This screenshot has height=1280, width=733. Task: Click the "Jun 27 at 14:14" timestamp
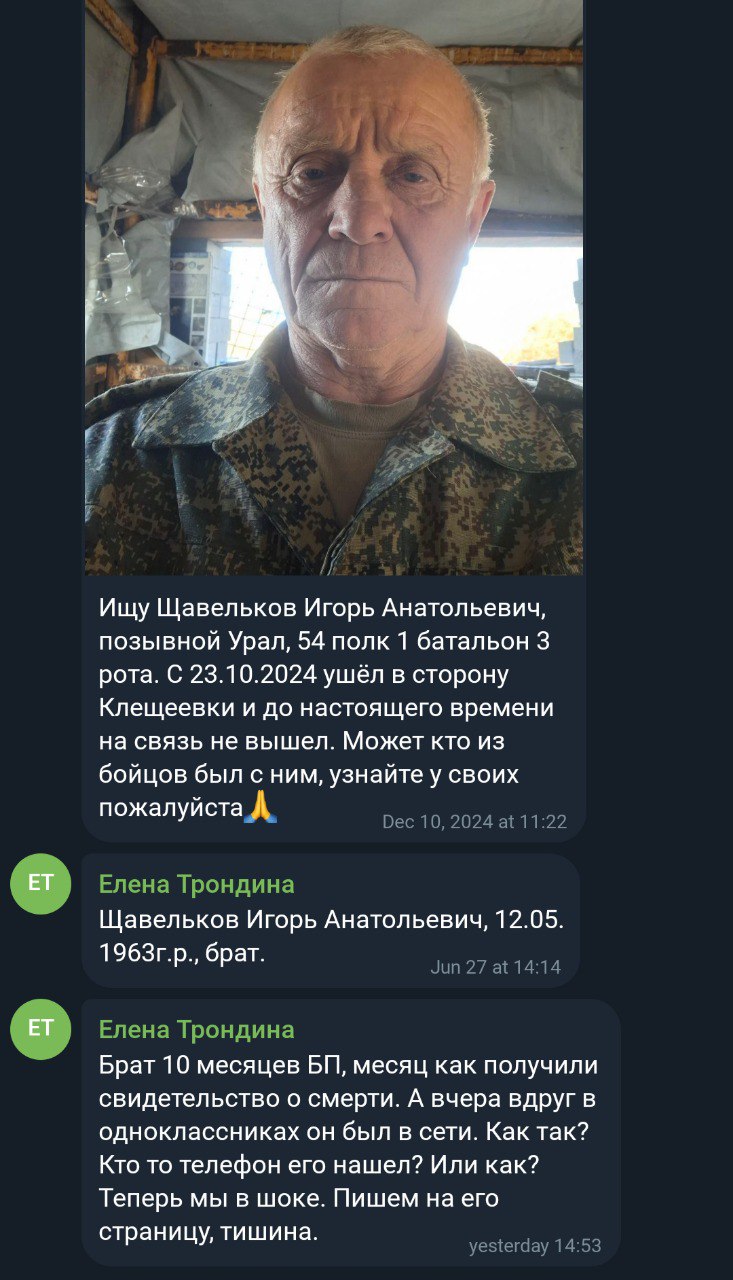[x=495, y=967]
